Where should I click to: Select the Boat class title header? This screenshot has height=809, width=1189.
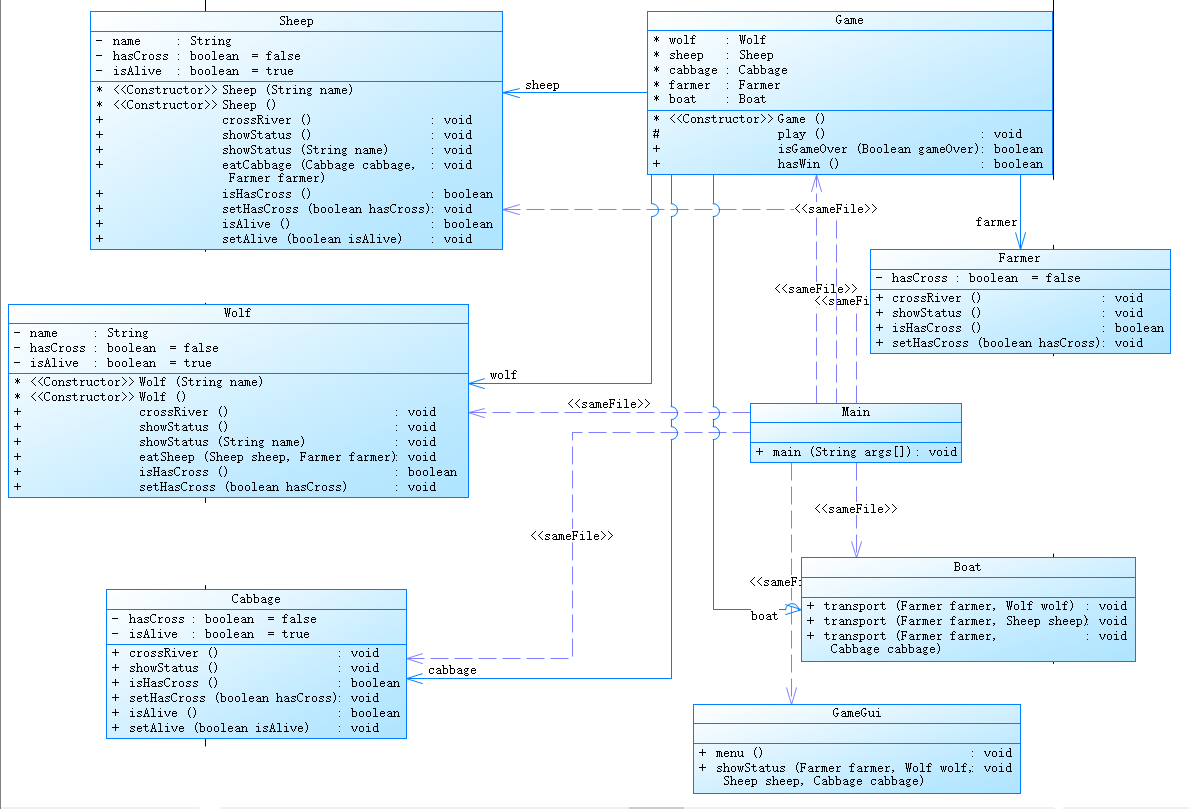pos(967,567)
